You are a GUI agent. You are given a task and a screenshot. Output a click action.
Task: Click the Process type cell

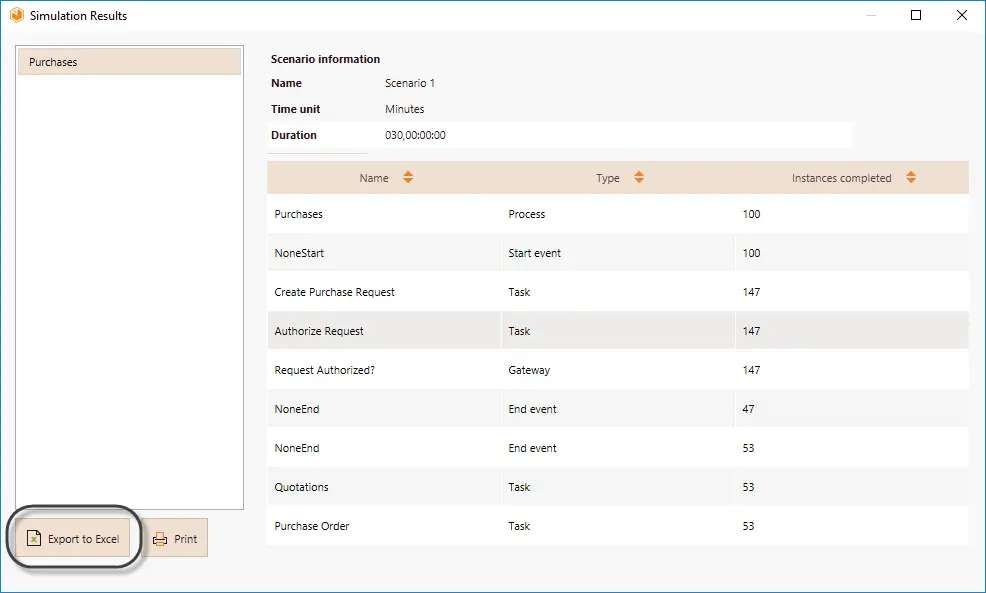coord(618,214)
